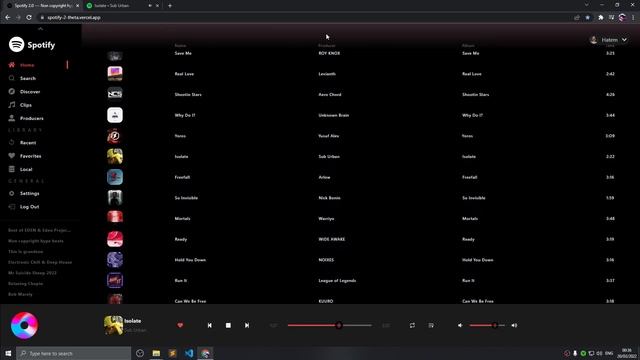
Task: Click the song progress slider
Action: pos(330,325)
